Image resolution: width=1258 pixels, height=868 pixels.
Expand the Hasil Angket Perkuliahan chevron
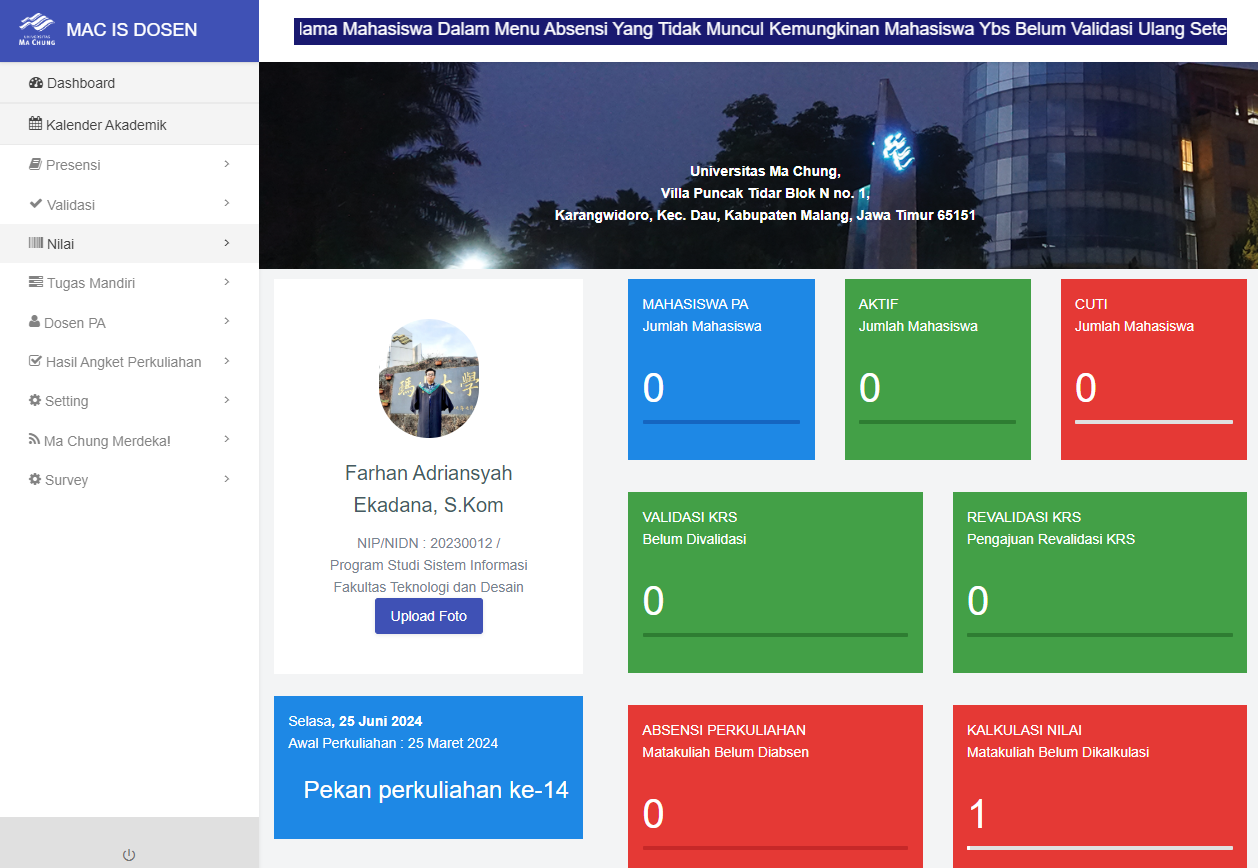click(227, 361)
